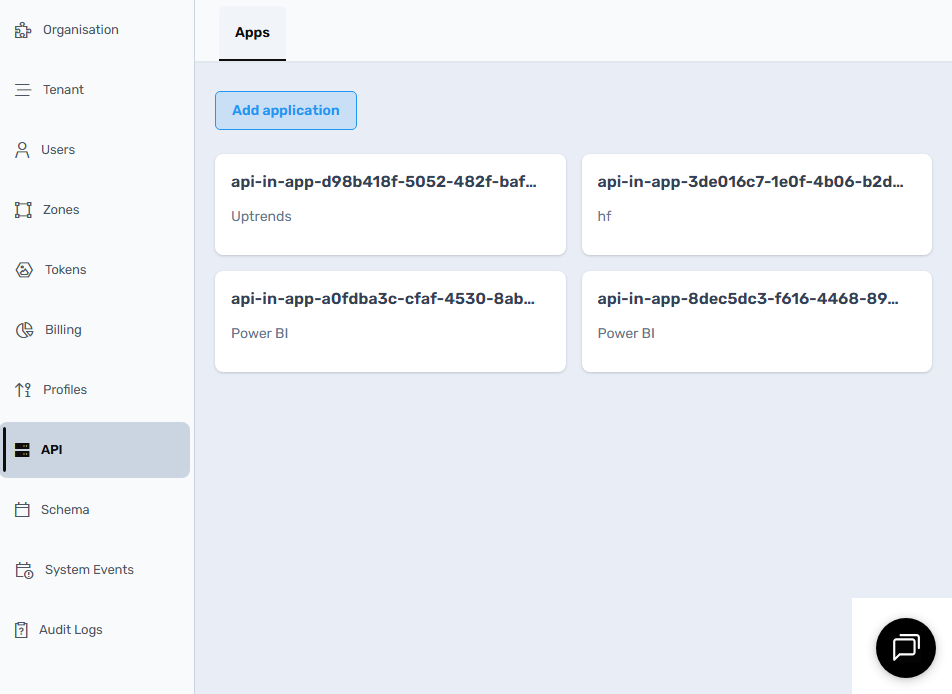The width and height of the screenshot is (952, 694).
Task: Open Profiles using its arrow icon
Action: coord(23,390)
